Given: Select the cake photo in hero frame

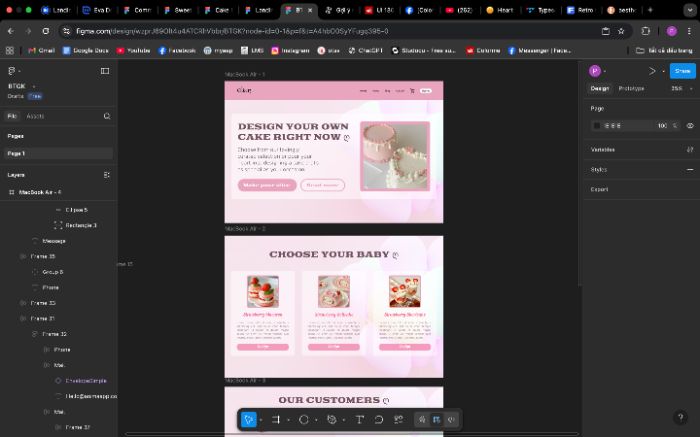Looking at the screenshot, I should pyautogui.click(x=395, y=156).
